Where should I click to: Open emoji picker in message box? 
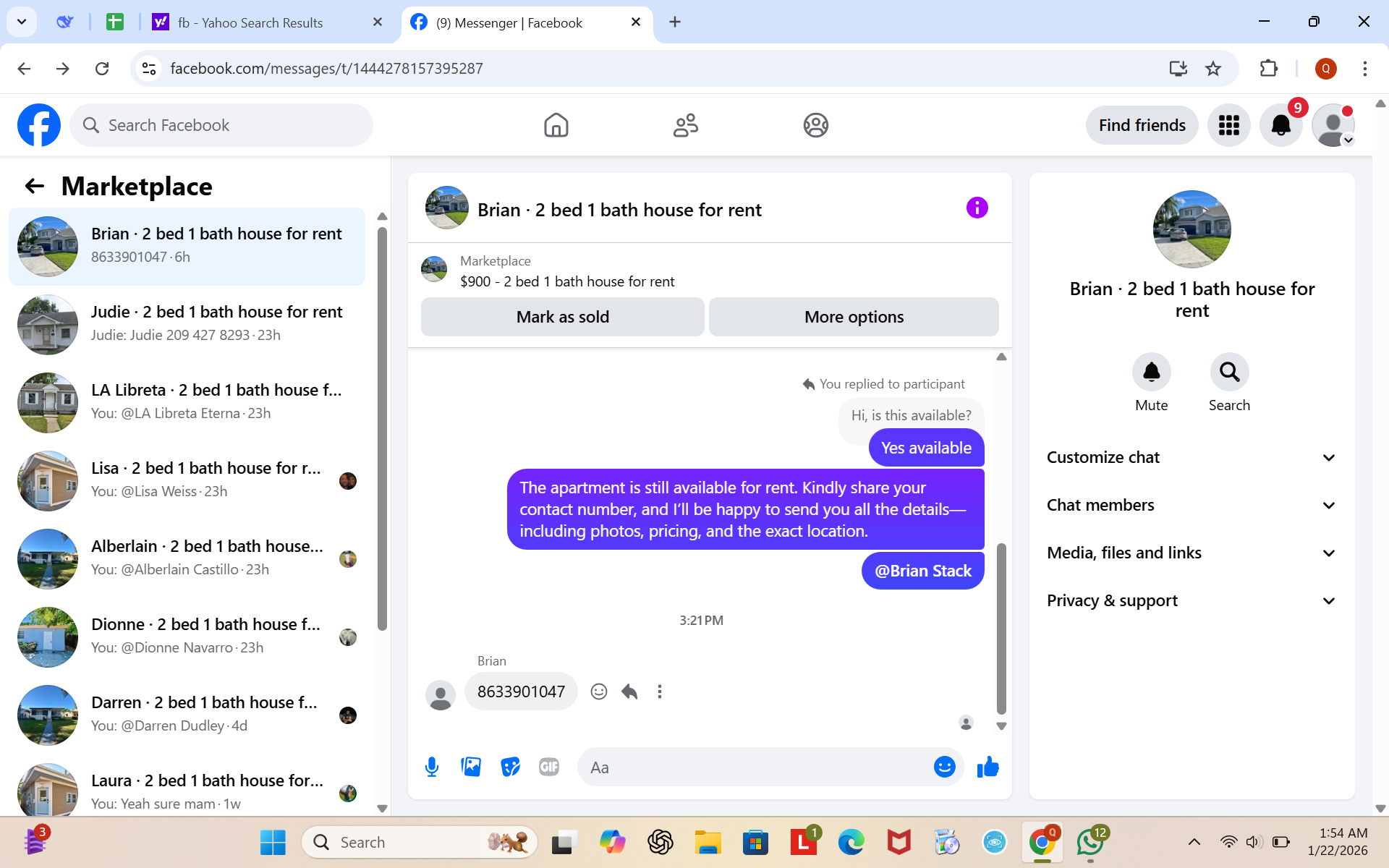tap(944, 767)
